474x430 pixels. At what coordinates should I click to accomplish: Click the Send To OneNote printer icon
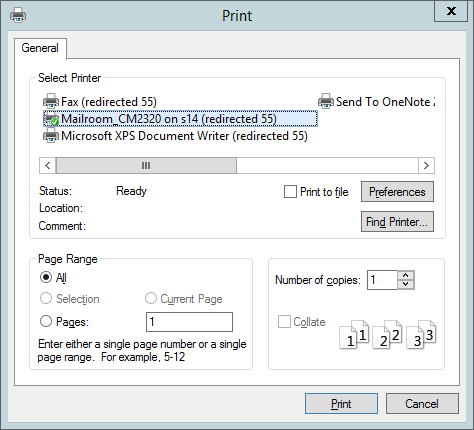(326, 101)
